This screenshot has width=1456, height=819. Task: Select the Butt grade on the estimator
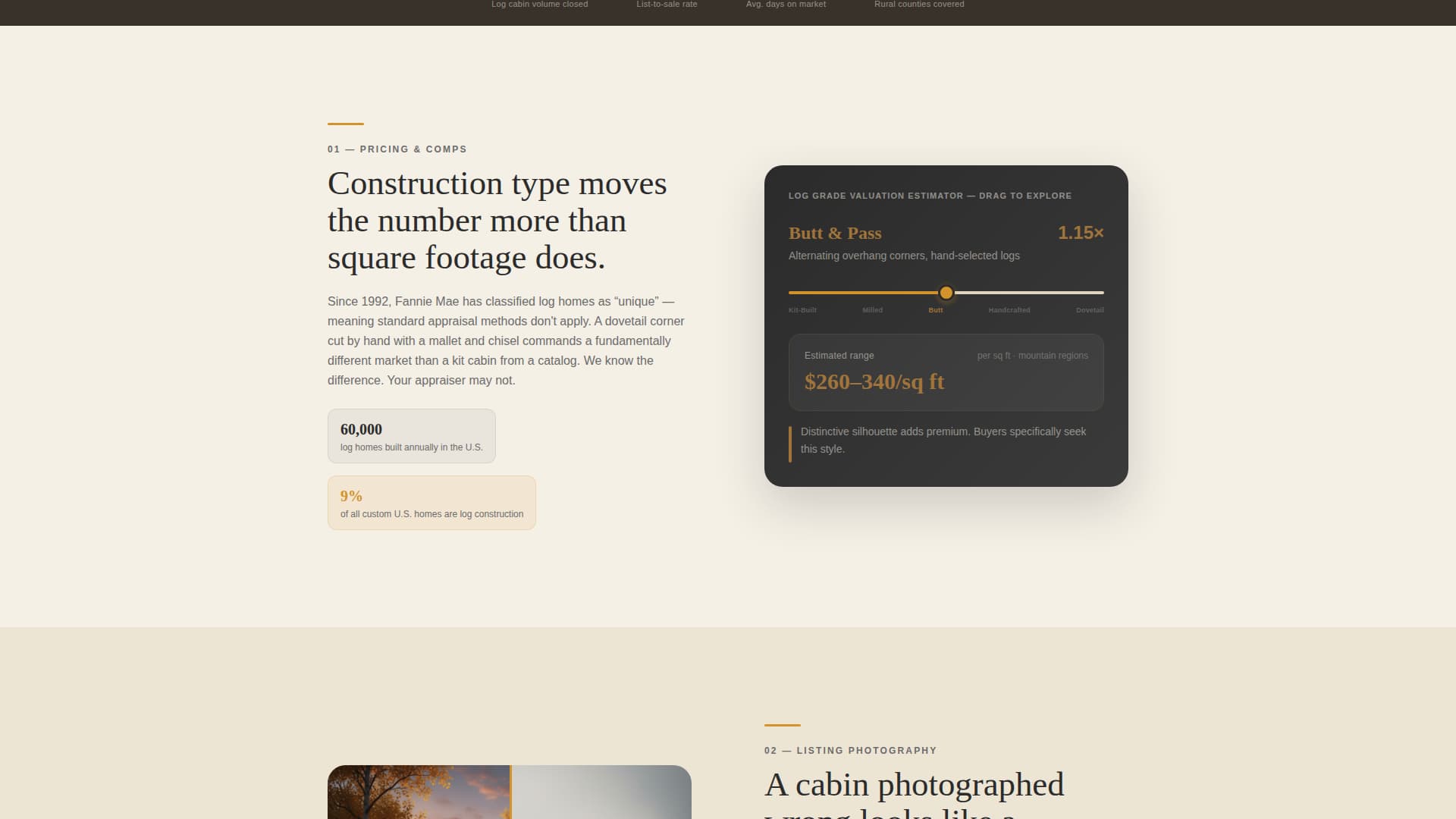937,309
